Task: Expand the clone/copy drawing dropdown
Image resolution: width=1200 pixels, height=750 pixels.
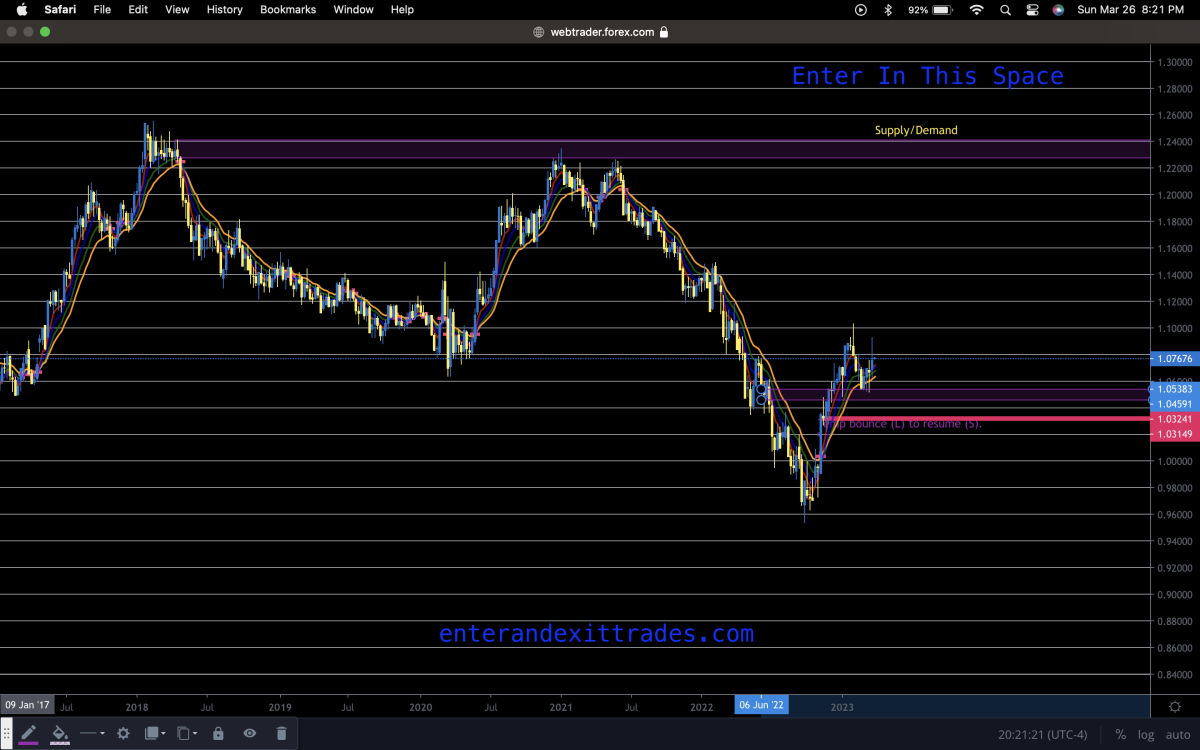Action: (186, 733)
